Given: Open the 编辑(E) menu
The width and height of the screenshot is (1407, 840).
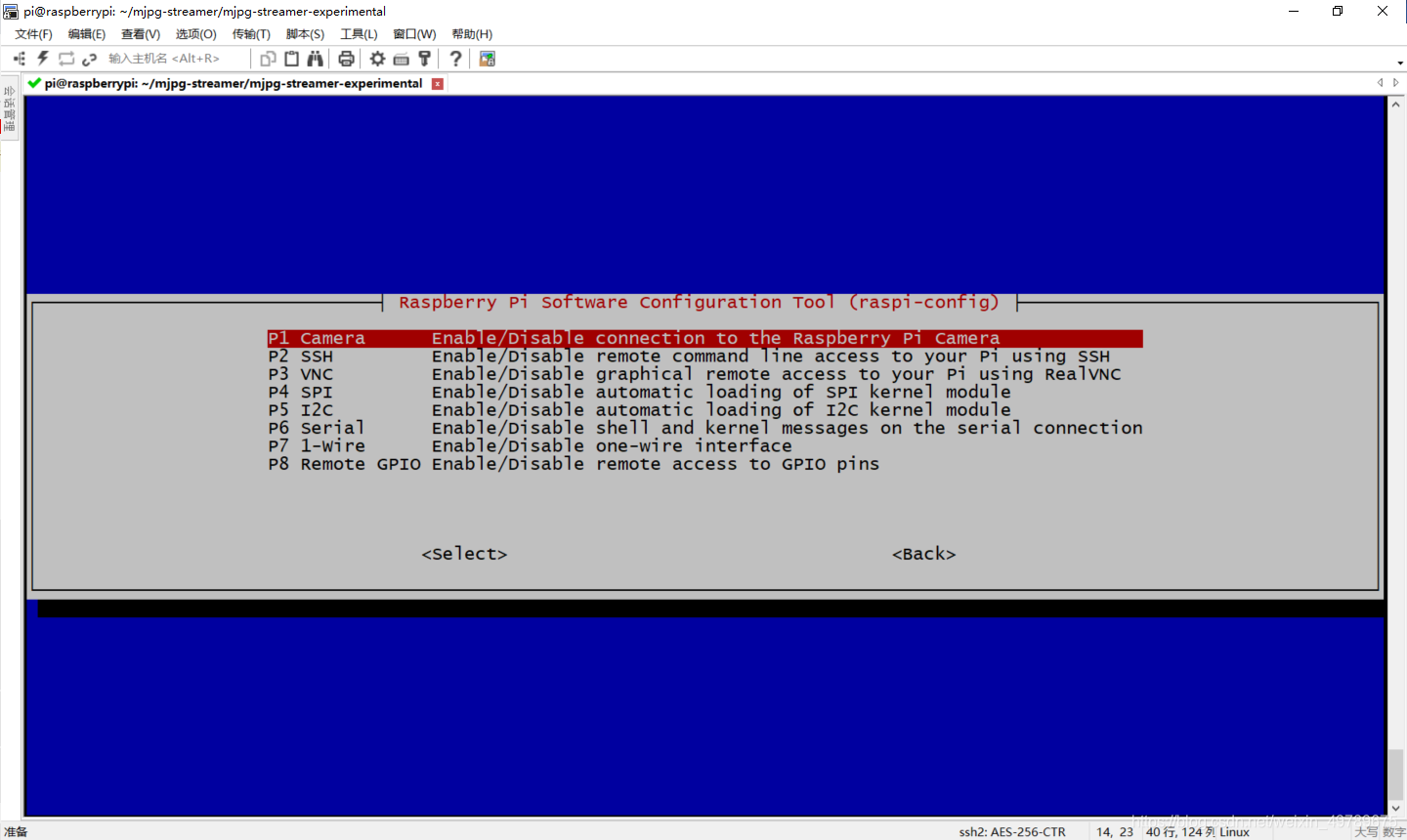Looking at the screenshot, I should pyautogui.click(x=87, y=34).
